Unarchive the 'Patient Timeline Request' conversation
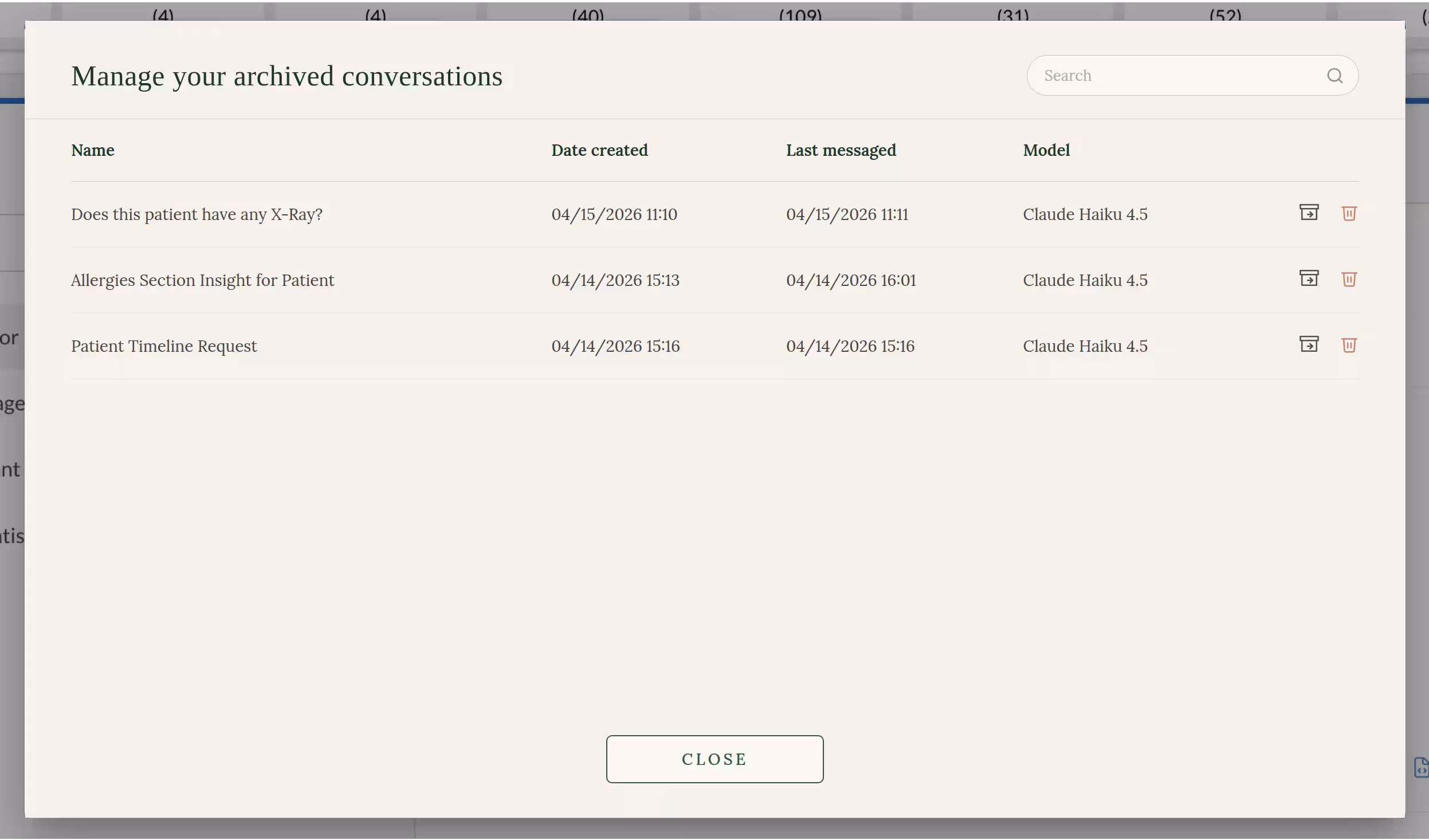 (1309, 344)
